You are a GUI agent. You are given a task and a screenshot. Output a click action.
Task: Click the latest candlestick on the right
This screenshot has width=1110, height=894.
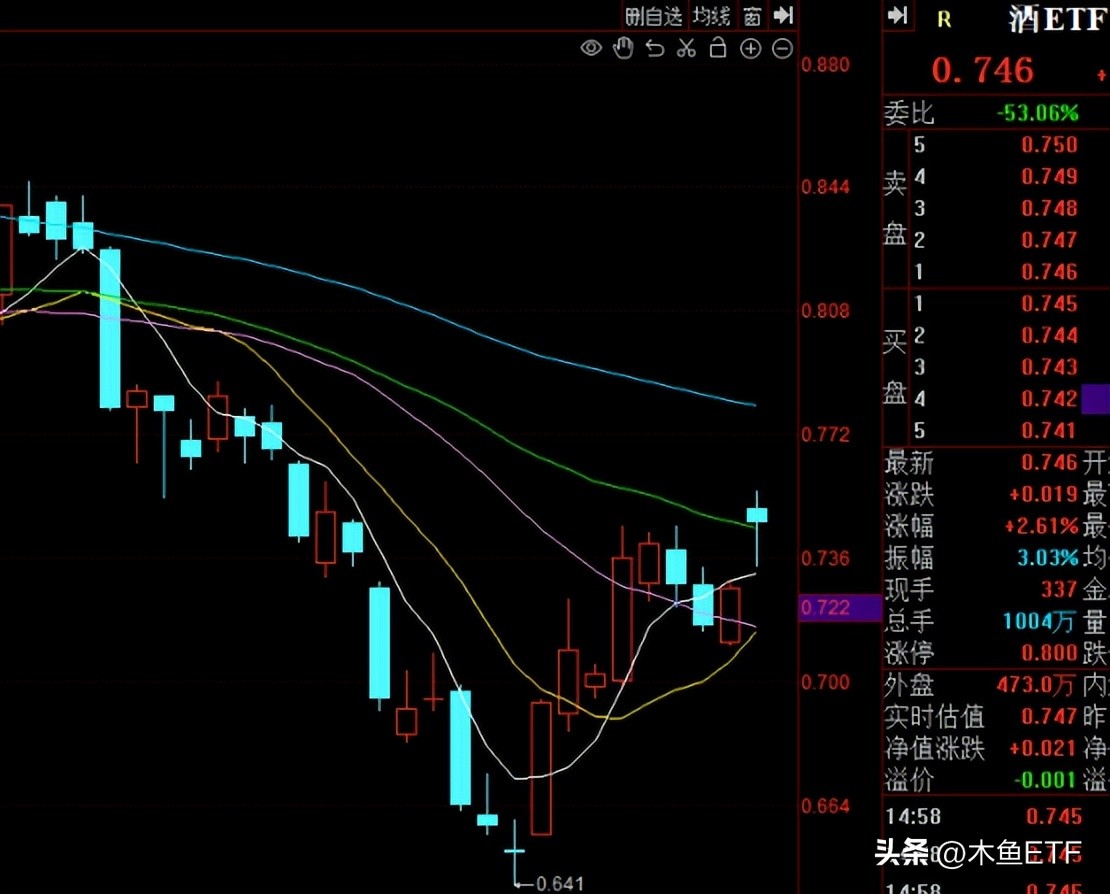click(x=757, y=515)
